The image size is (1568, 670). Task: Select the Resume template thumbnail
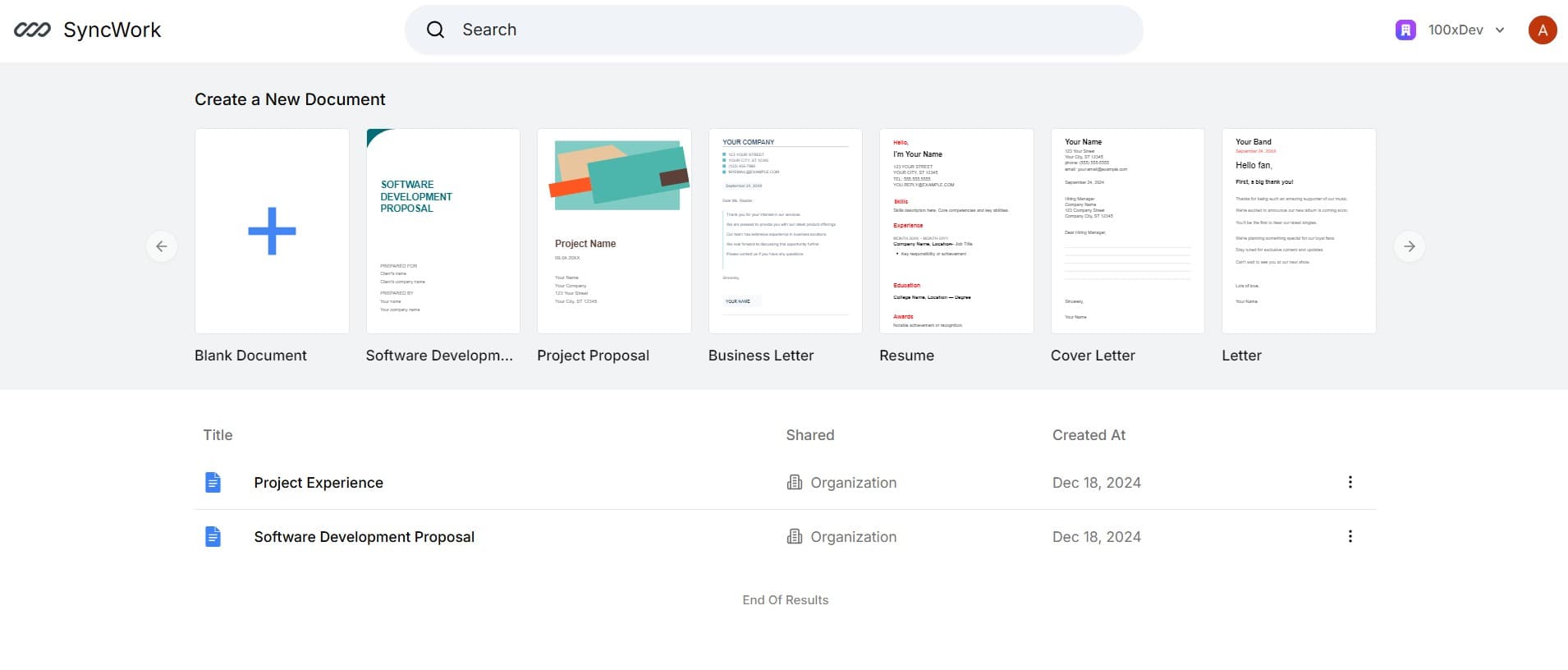point(956,231)
